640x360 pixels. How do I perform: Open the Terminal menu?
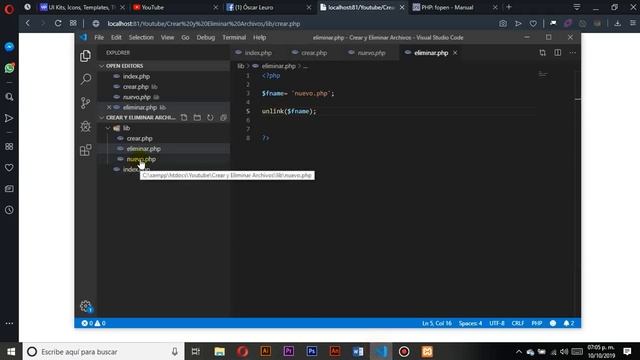[x=234, y=37]
